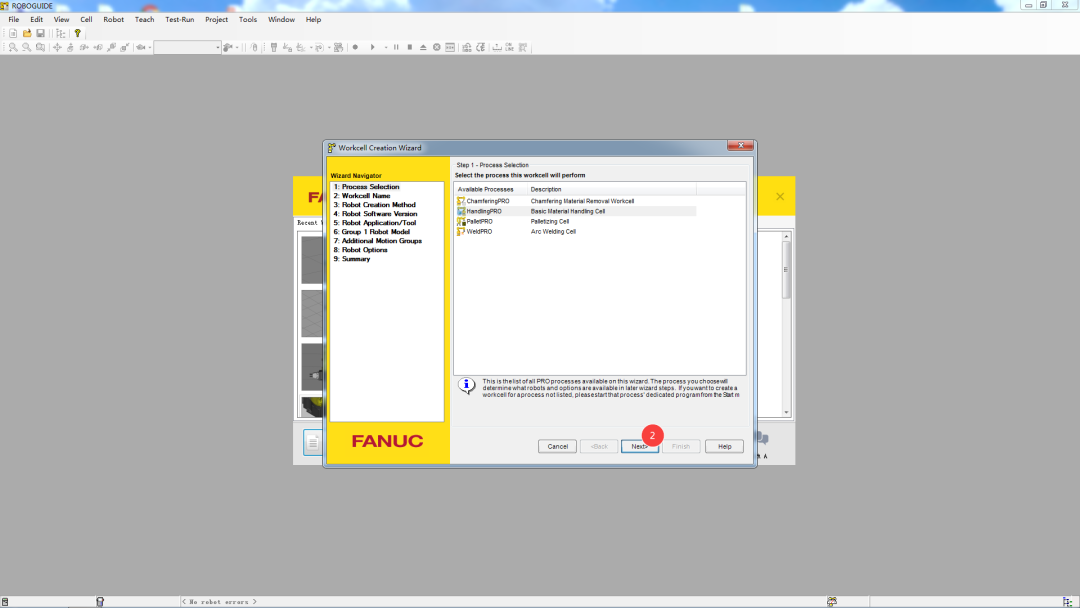
Task: Select navigator step 8: Robot Options
Action: tap(360, 249)
